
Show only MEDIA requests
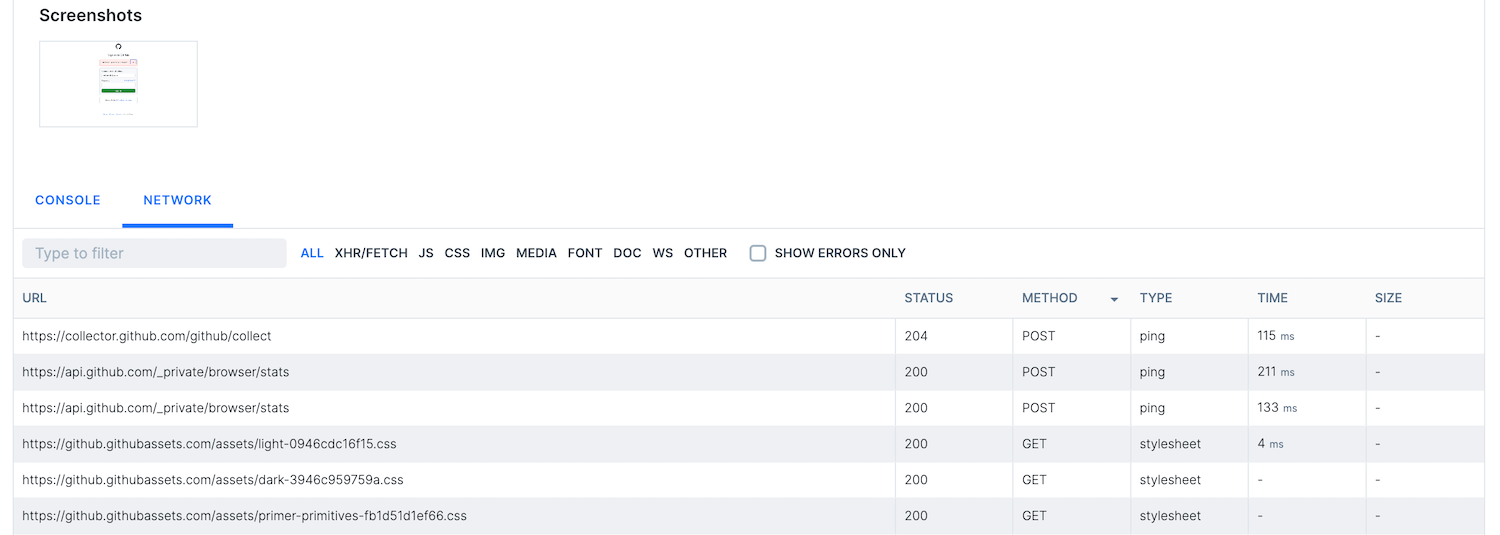tap(536, 253)
